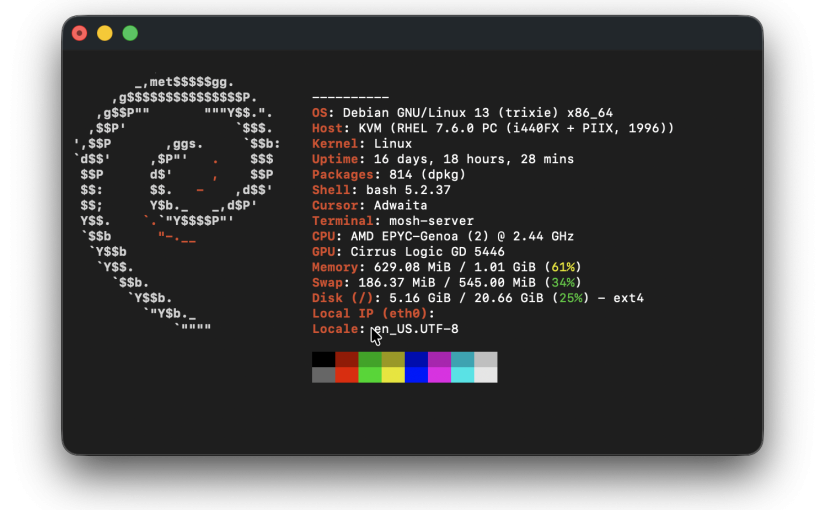Click the dark gray color swatch
The width and height of the screenshot is (825, 510).
324,375
